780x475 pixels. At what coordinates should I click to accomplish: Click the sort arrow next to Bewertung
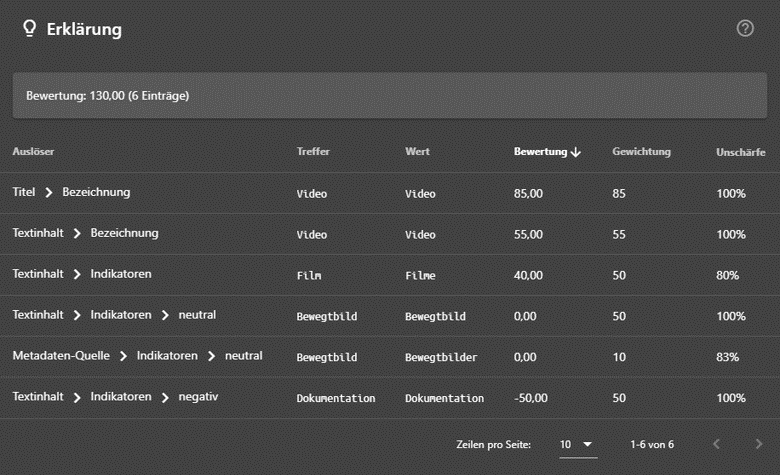pyautogui.click(x=576, y=152)
